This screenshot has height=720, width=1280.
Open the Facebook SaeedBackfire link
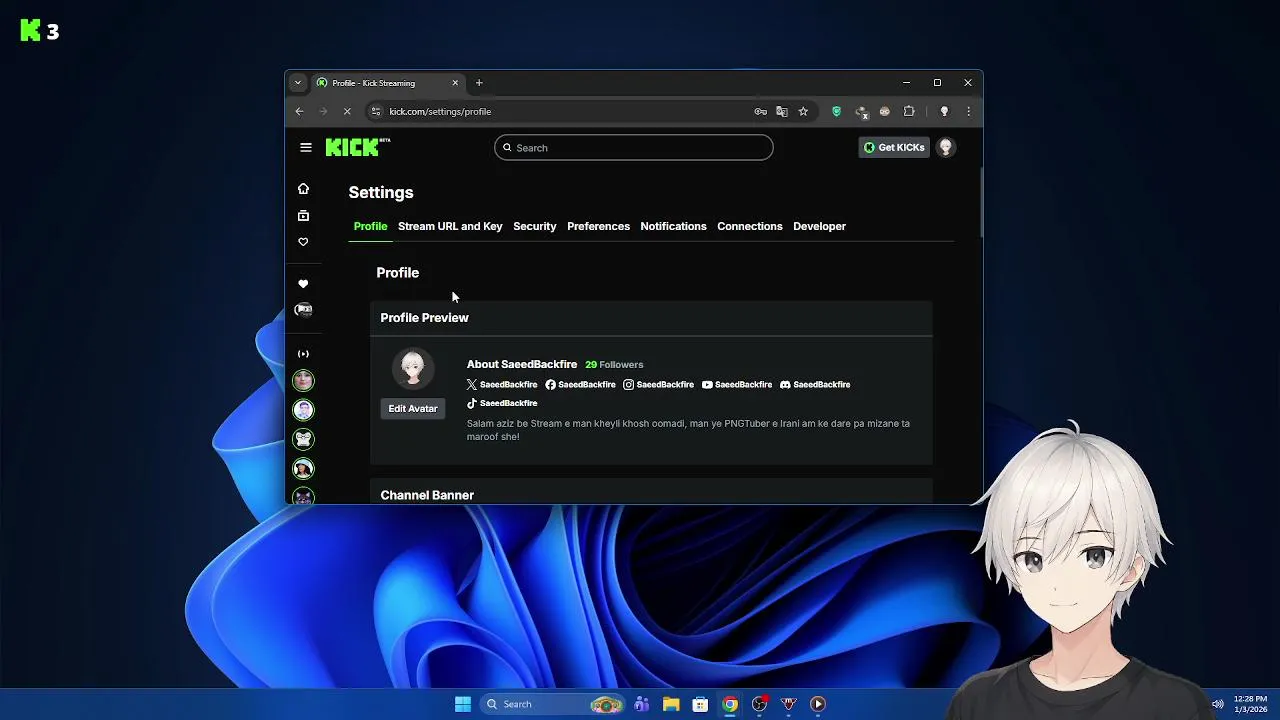(x=580, y=384)
